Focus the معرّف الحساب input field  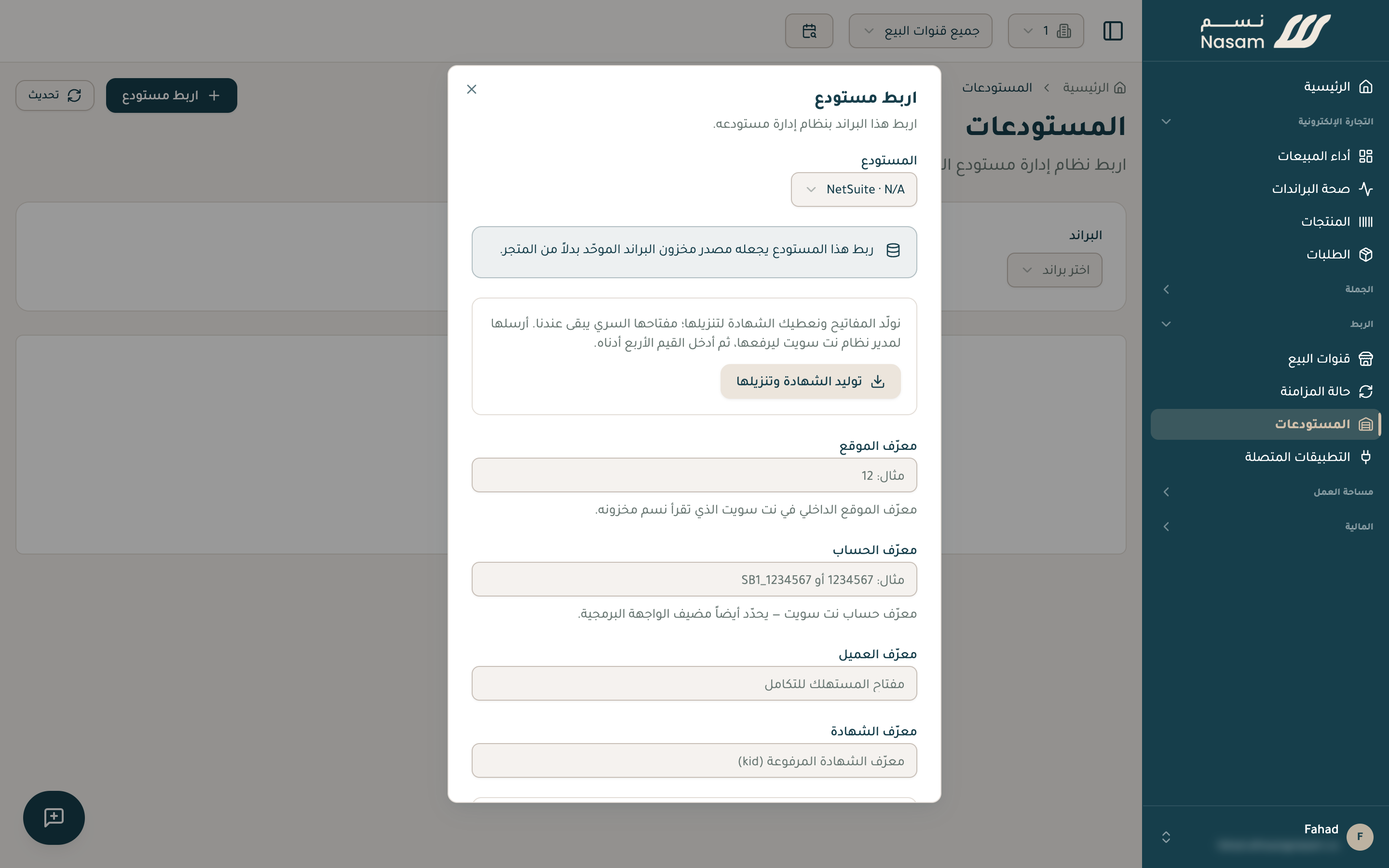coord(694,579)
